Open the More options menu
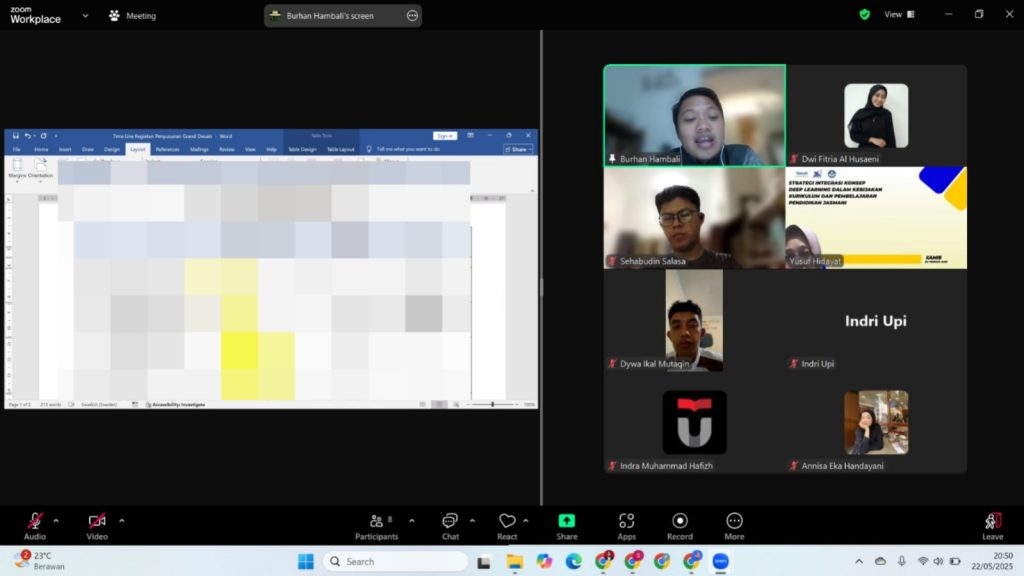Screen dimensions: 1024x576 pyautogui.click(x=734, y=525)
